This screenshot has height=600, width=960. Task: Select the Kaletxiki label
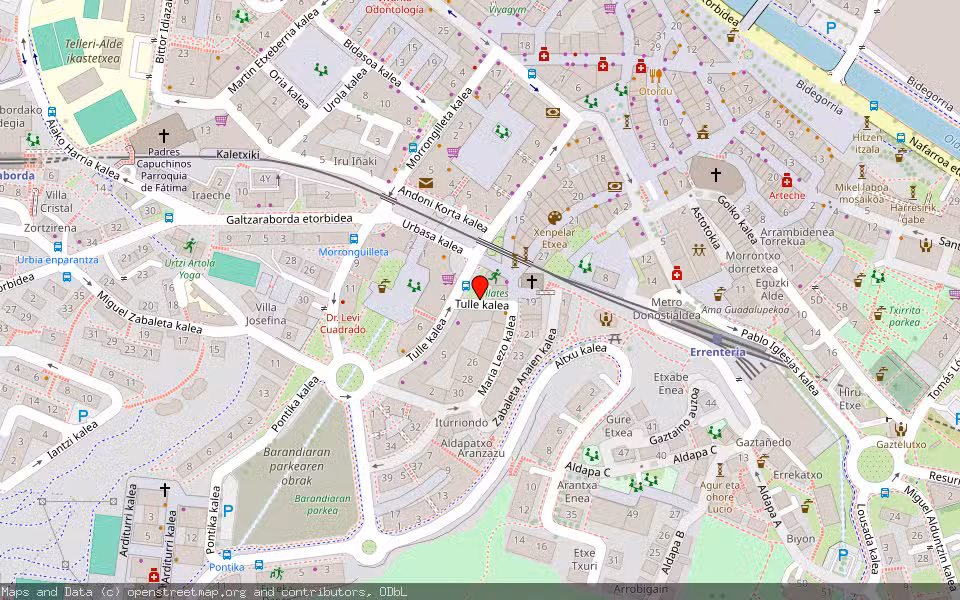click(238, 154)
